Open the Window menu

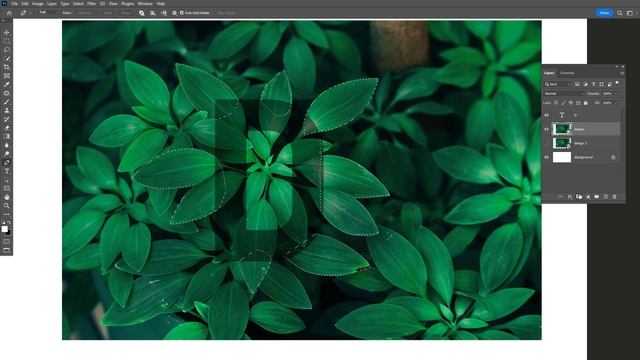click(x=145, y=4)
